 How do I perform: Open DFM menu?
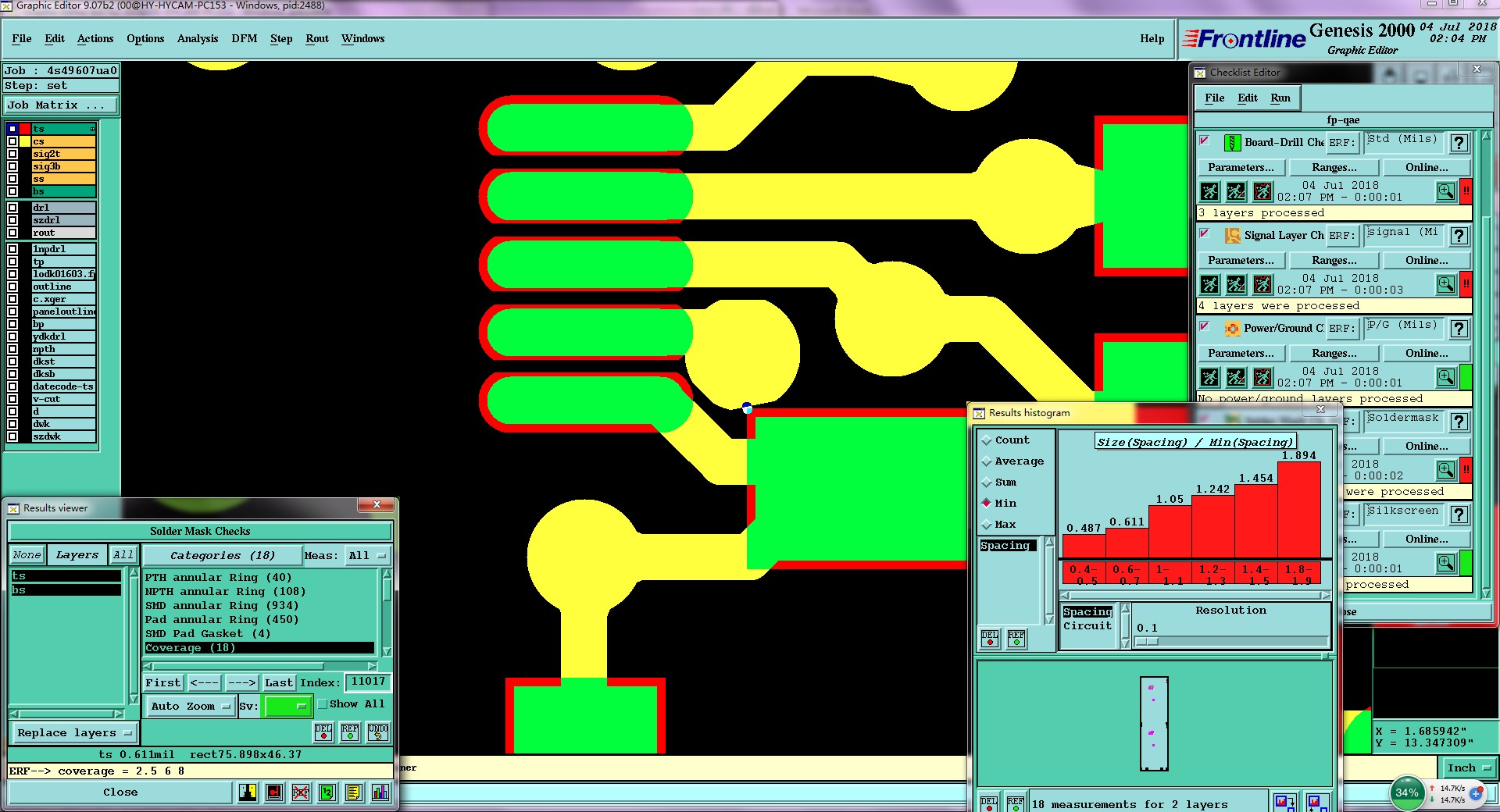245,38
